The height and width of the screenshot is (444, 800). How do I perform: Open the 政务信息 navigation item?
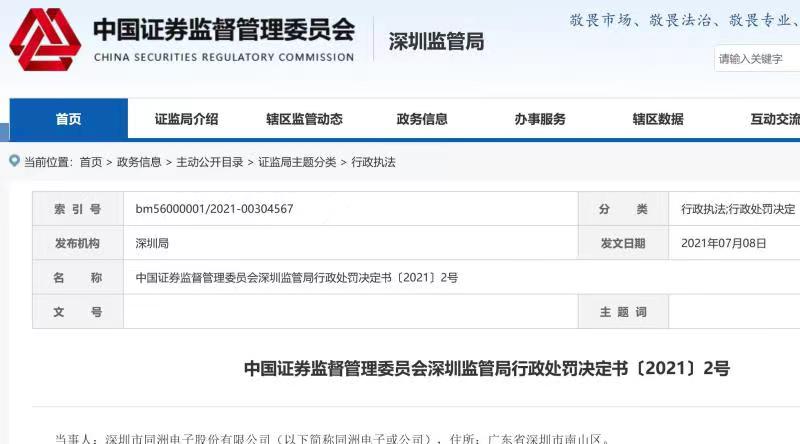point(422,119)
